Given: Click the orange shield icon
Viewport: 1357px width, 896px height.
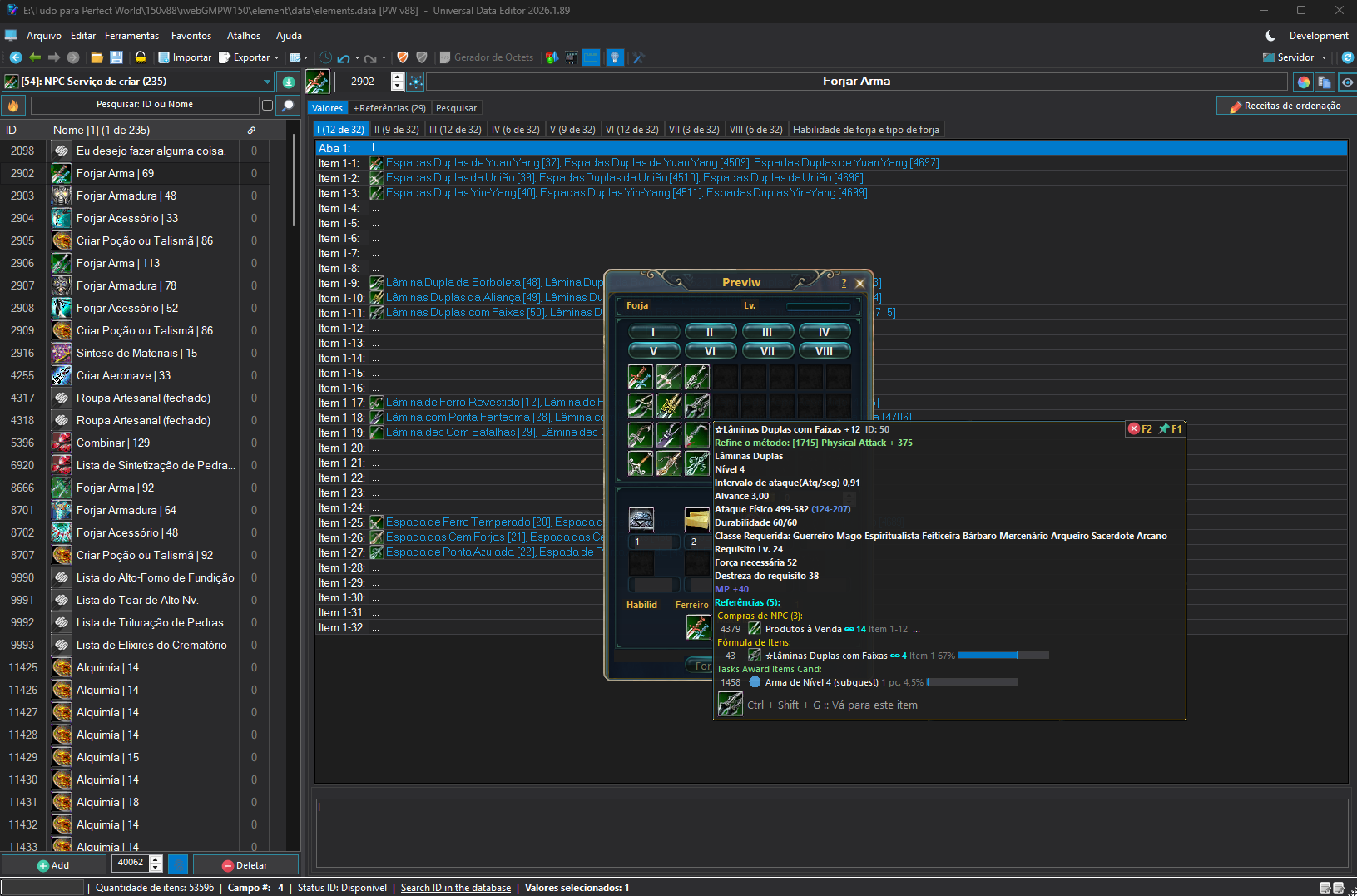Looking at the screenshot, I should [x=403, y=57].
